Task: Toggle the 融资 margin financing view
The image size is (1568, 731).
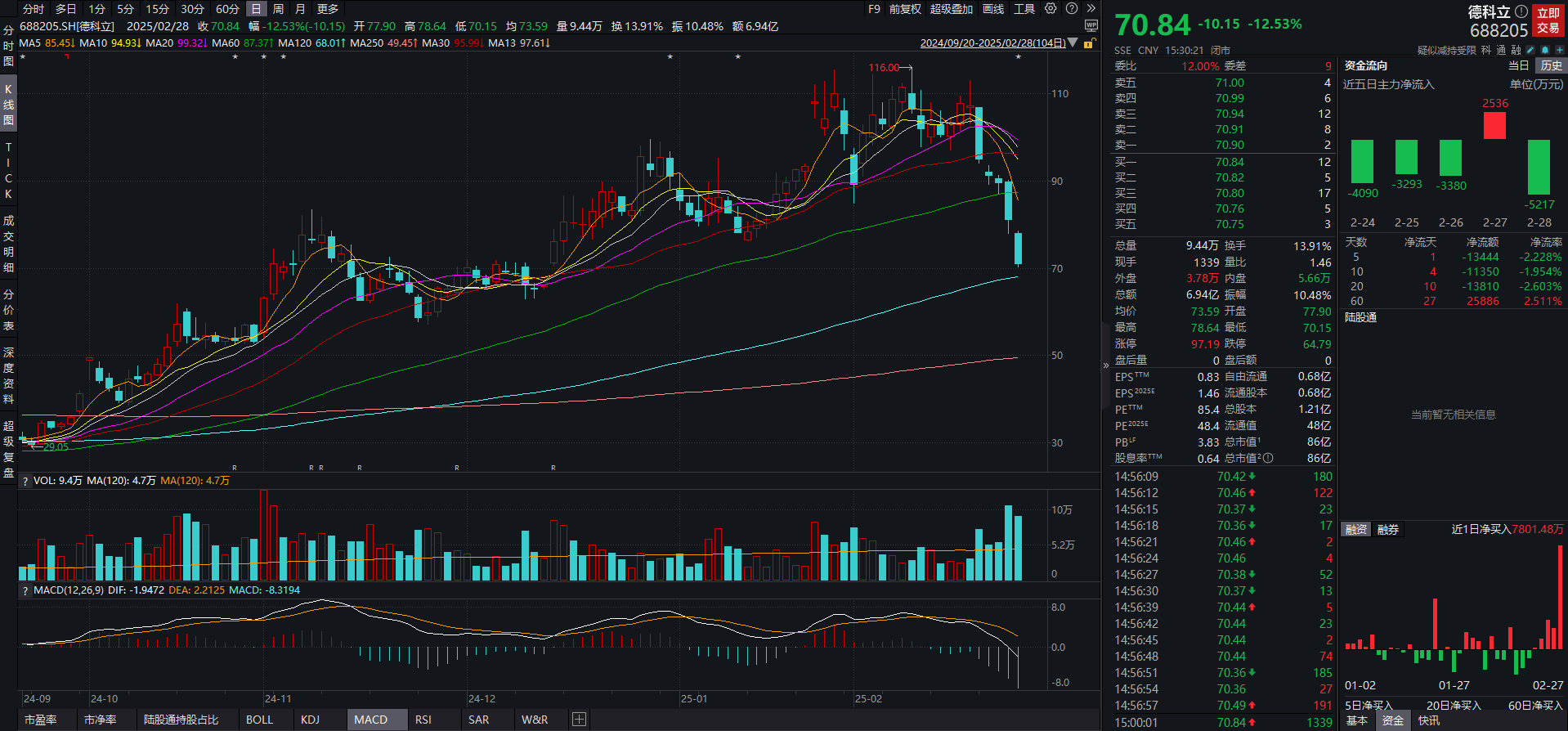Action: pos(1356,530)
